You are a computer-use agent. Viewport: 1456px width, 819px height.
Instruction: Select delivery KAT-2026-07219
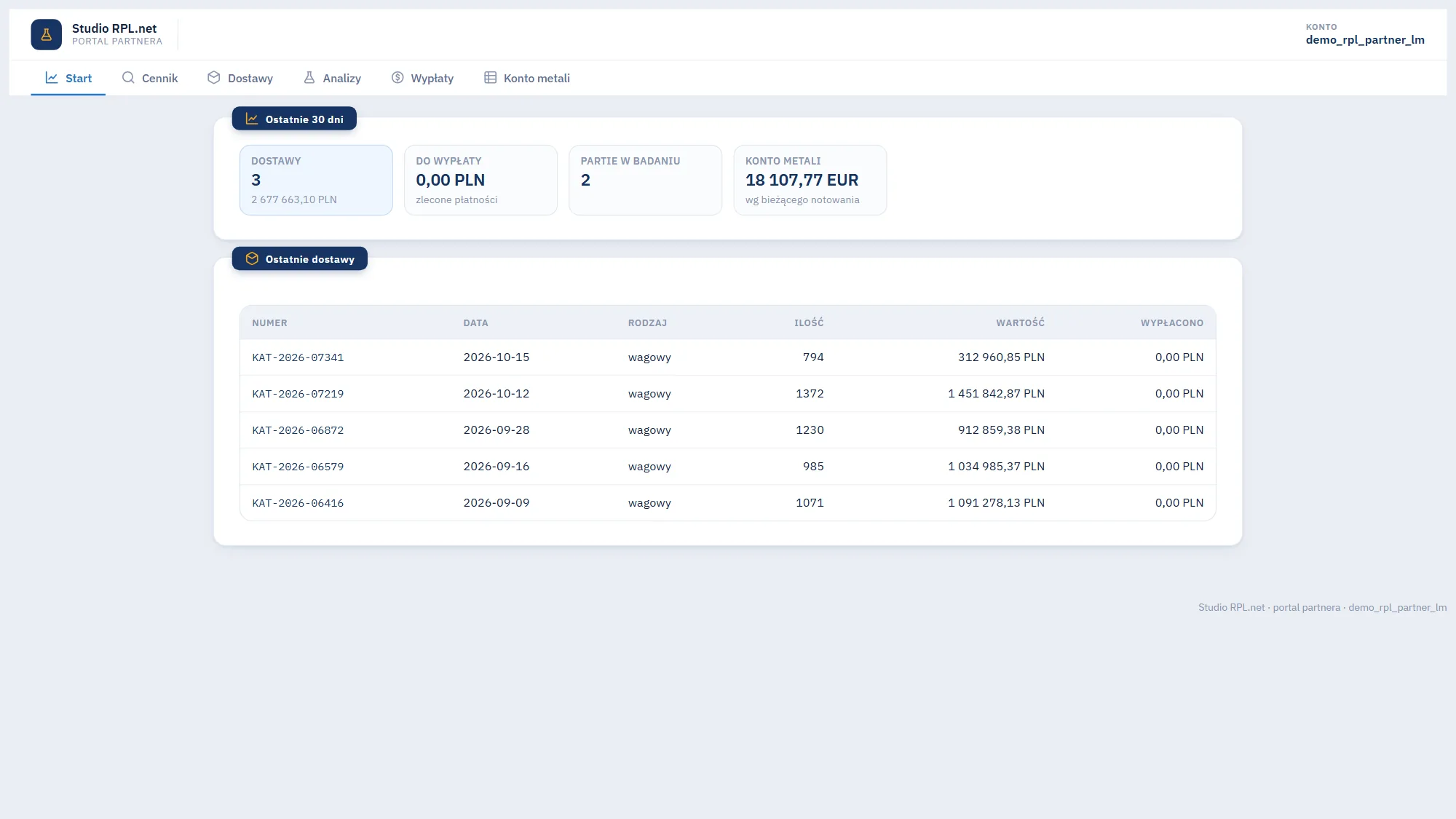pos(728,394)
